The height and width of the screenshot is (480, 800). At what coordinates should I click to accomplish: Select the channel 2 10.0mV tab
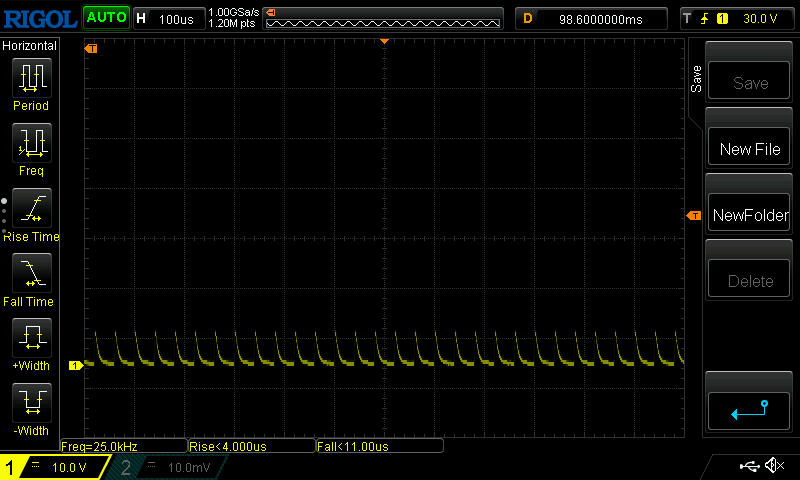pos(167,467)
